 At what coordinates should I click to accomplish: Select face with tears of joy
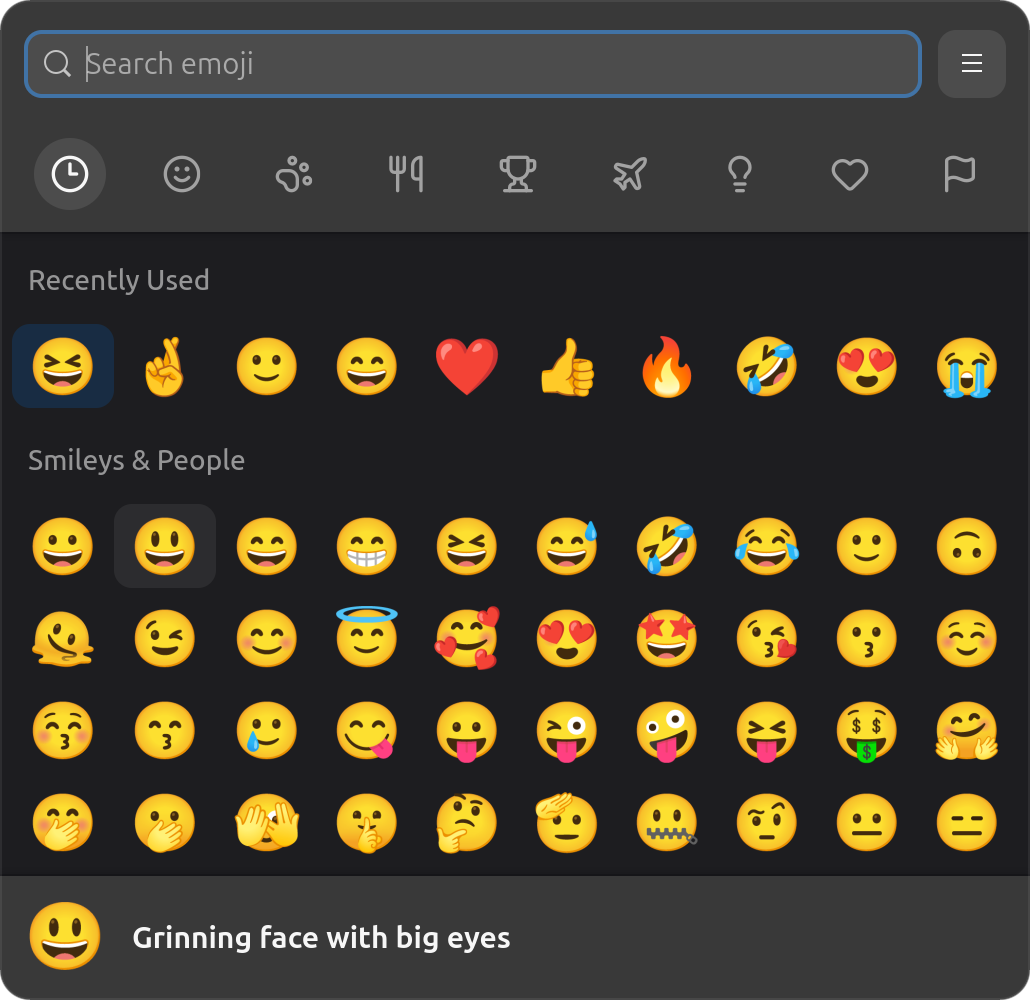[x=767, y=546]
